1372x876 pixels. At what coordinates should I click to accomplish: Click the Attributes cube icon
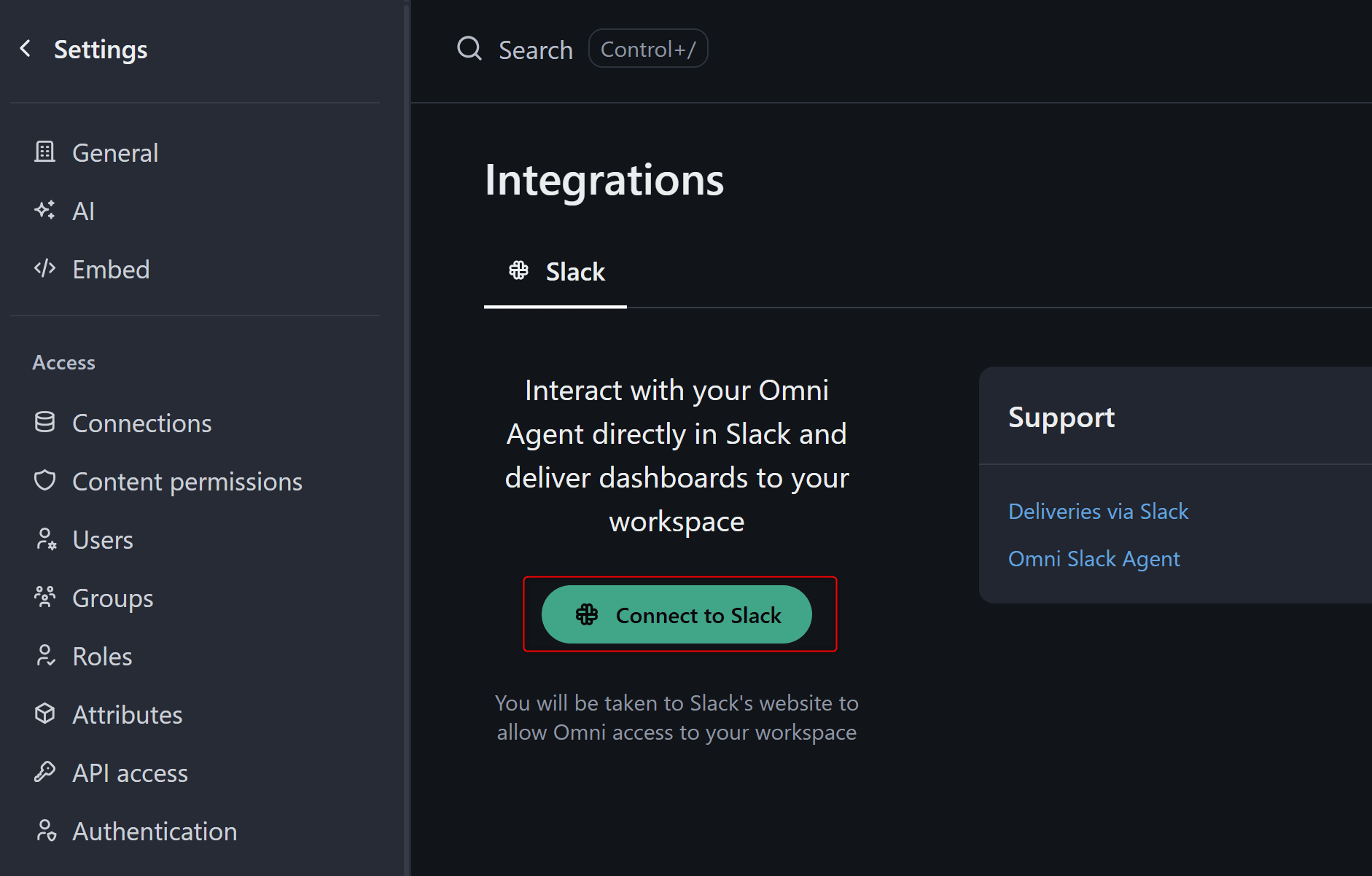(45, 713)
